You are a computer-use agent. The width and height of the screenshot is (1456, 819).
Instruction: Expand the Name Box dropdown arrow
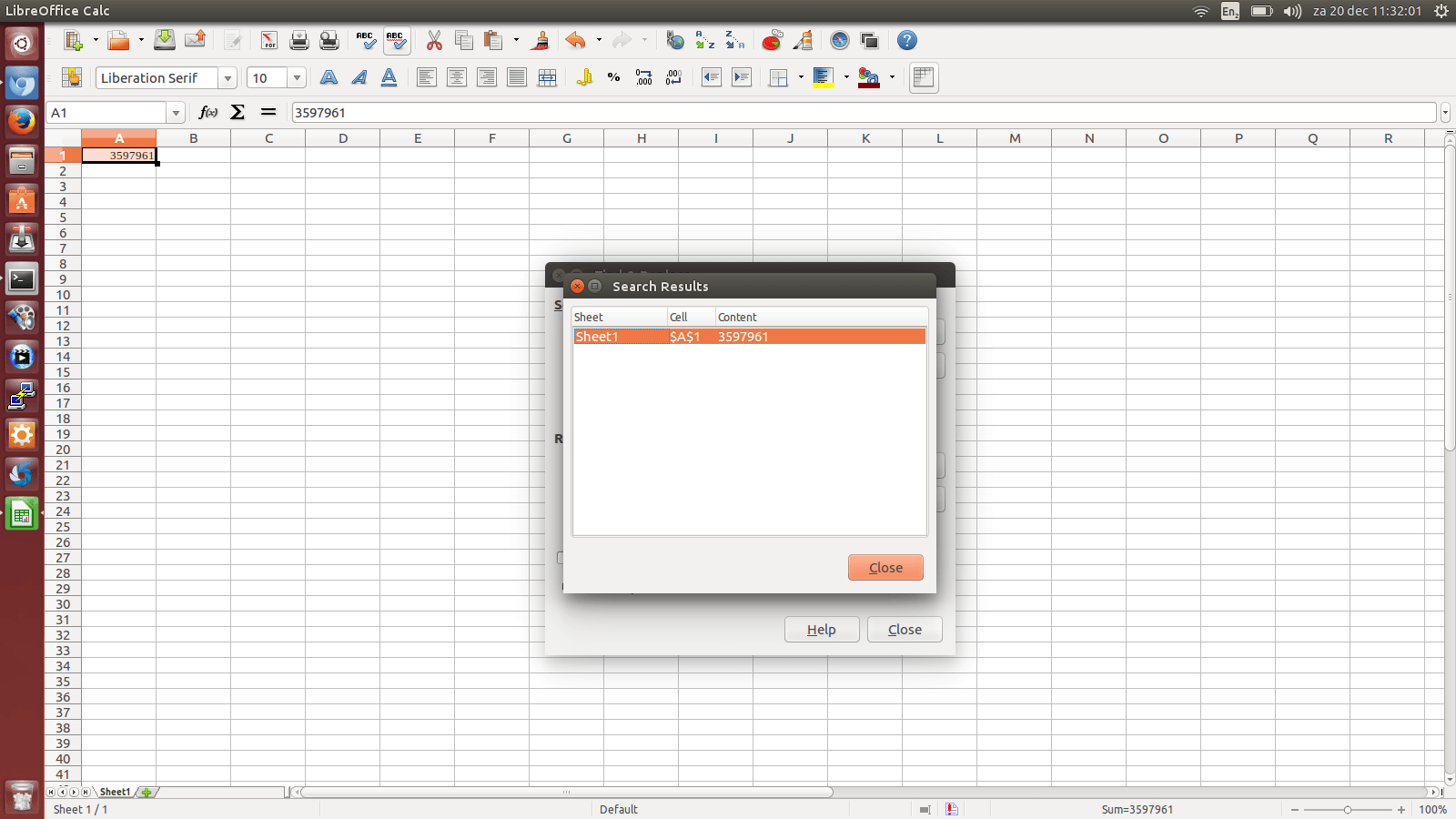tap(176, 113)
